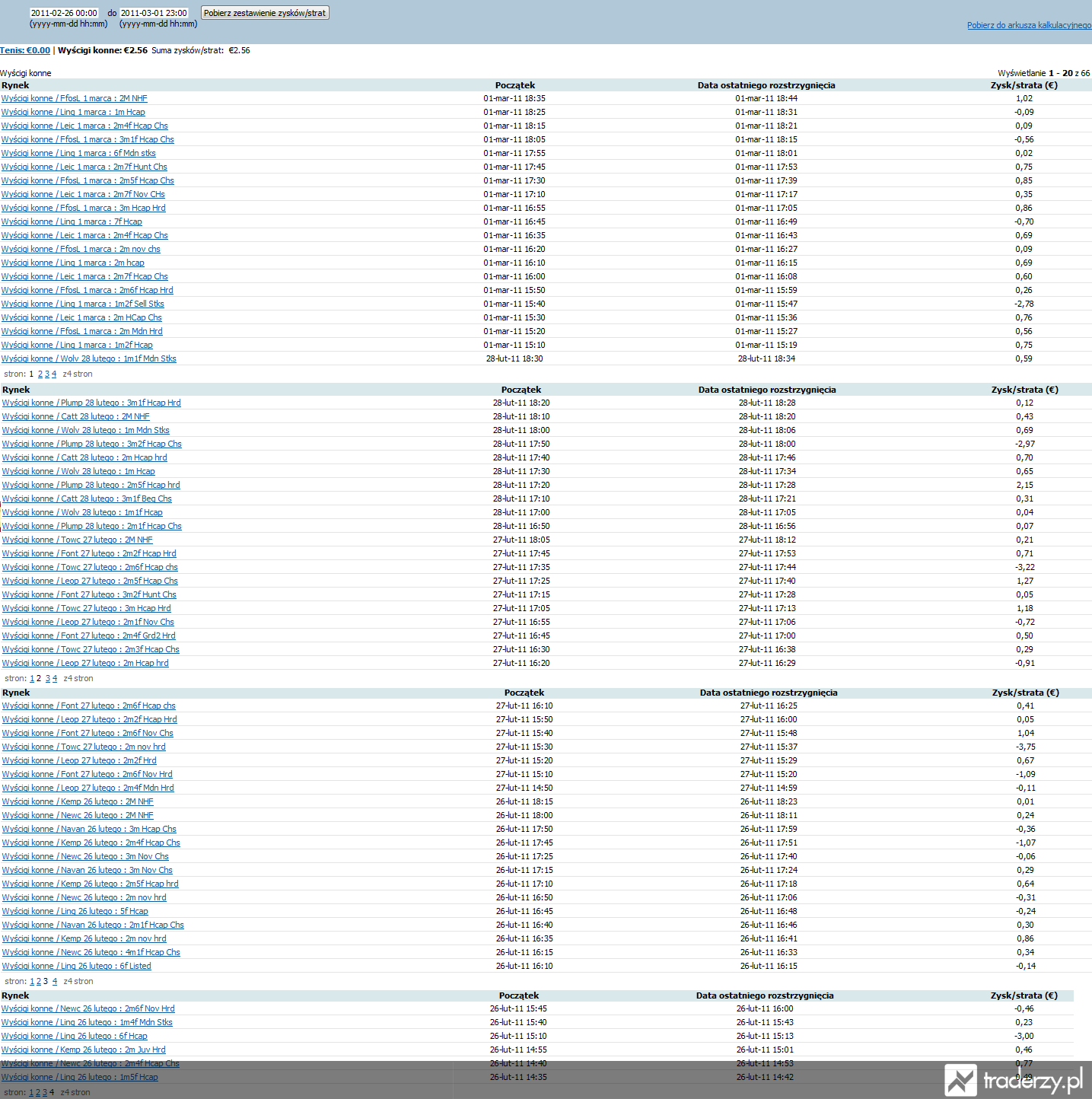Open Leic 1 marca : 2m HCap Chs
Screen dimensions: 1092x1099
pos(81,317)
